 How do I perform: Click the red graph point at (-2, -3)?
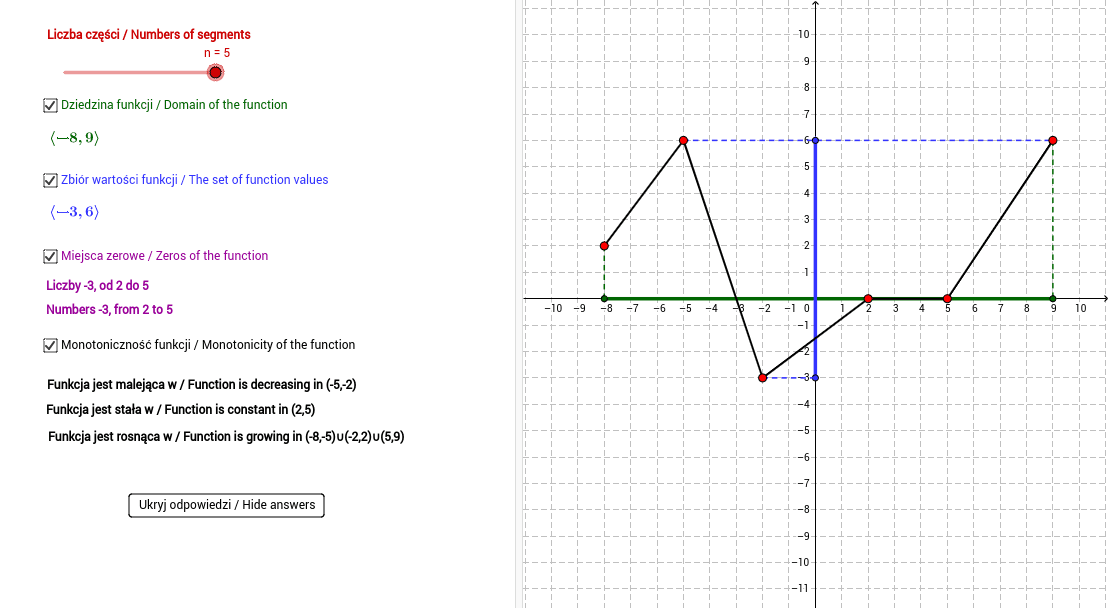(762, 378)
